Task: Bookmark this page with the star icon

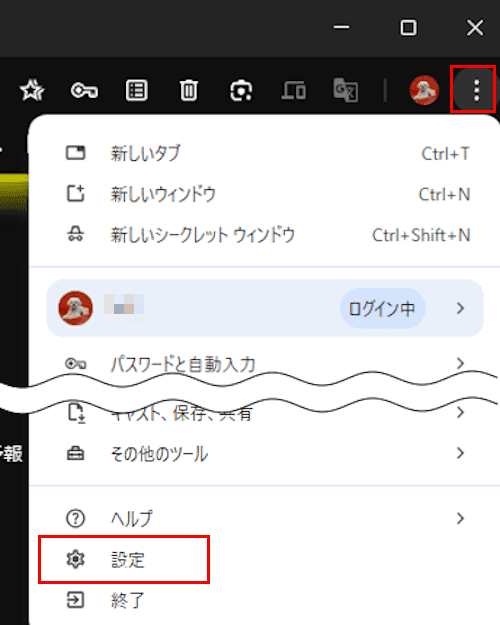Action: (32, 90)
